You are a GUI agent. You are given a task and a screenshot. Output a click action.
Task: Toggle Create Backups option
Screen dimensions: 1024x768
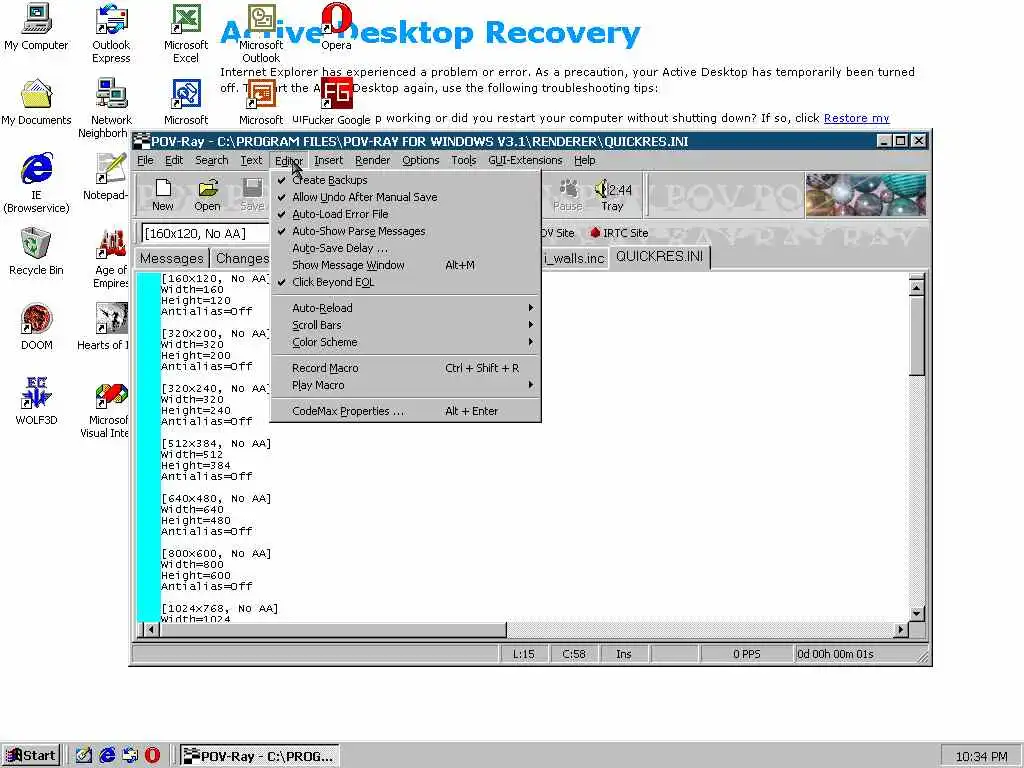point(406,180)
